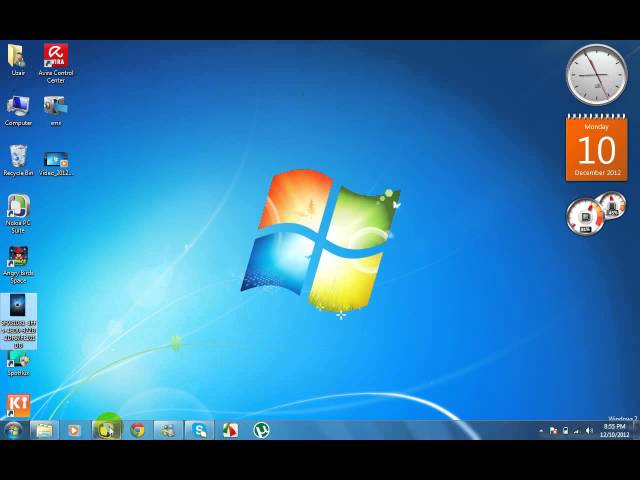Open the volume speaker tray icon

coord(589,431)
